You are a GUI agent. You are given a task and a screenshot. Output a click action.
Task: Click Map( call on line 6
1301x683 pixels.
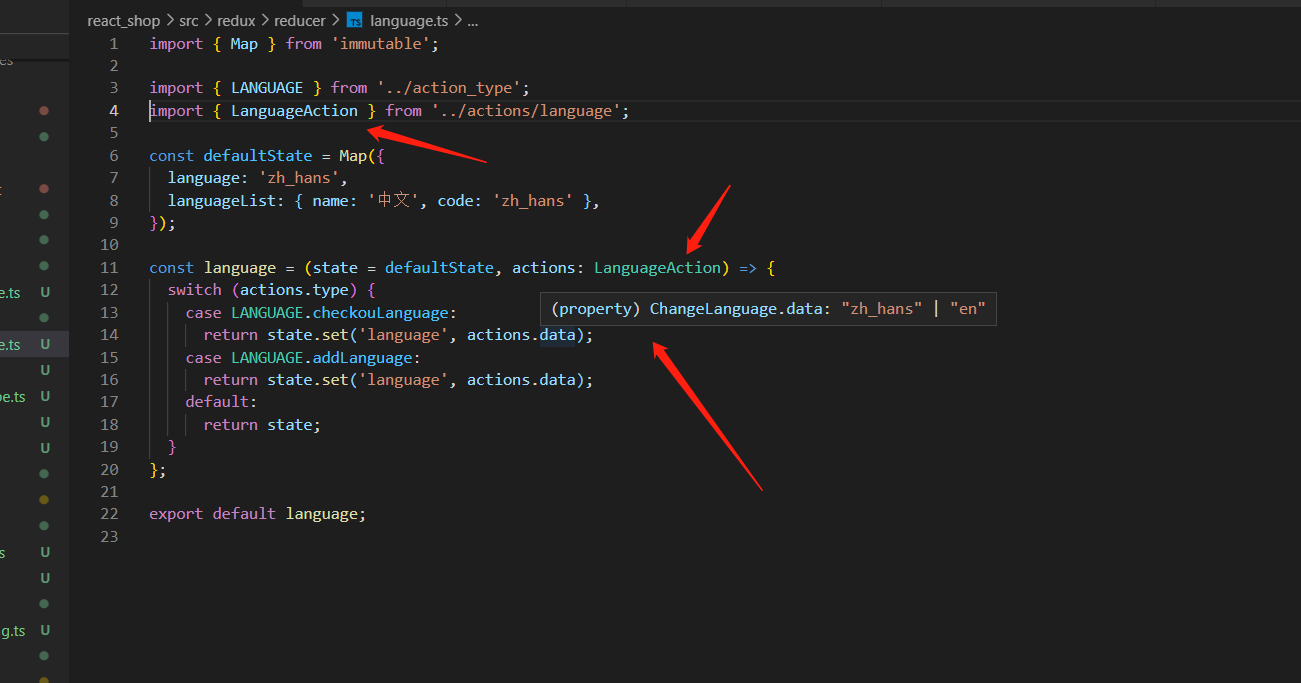click(357, 156)
